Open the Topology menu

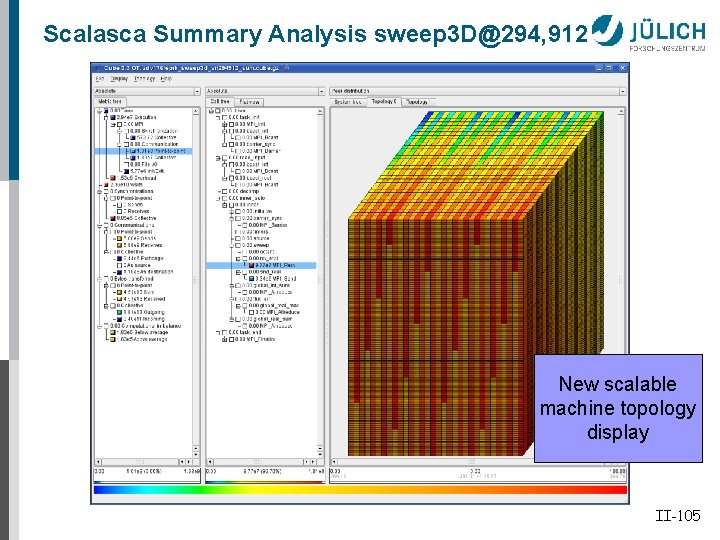(x=145, y=79)
